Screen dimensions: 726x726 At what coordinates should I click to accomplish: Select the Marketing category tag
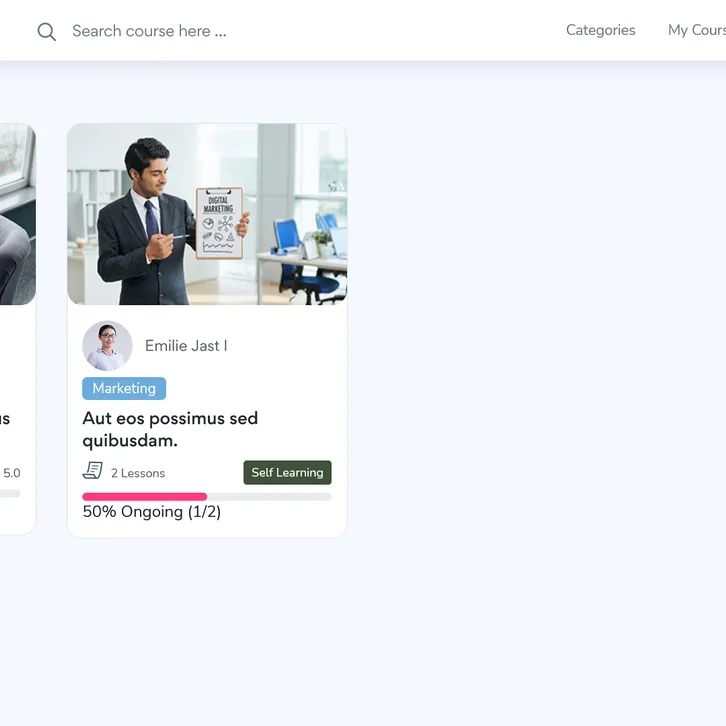(x=124, y=388)
